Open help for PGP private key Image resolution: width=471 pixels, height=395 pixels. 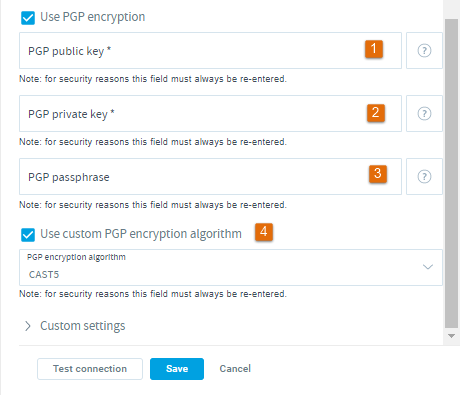[x=424, y=114]
